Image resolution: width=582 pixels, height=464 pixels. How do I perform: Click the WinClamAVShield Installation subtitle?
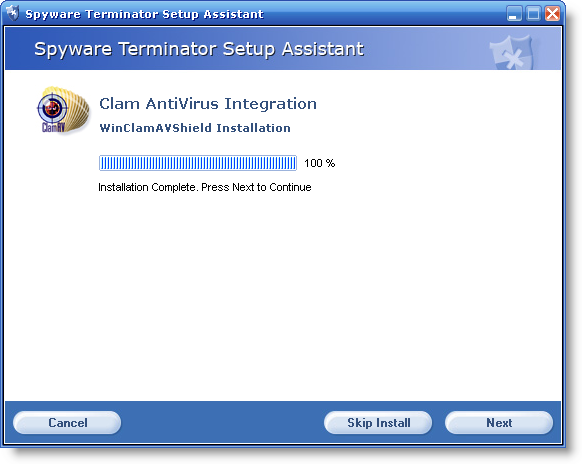coord(195,128)
